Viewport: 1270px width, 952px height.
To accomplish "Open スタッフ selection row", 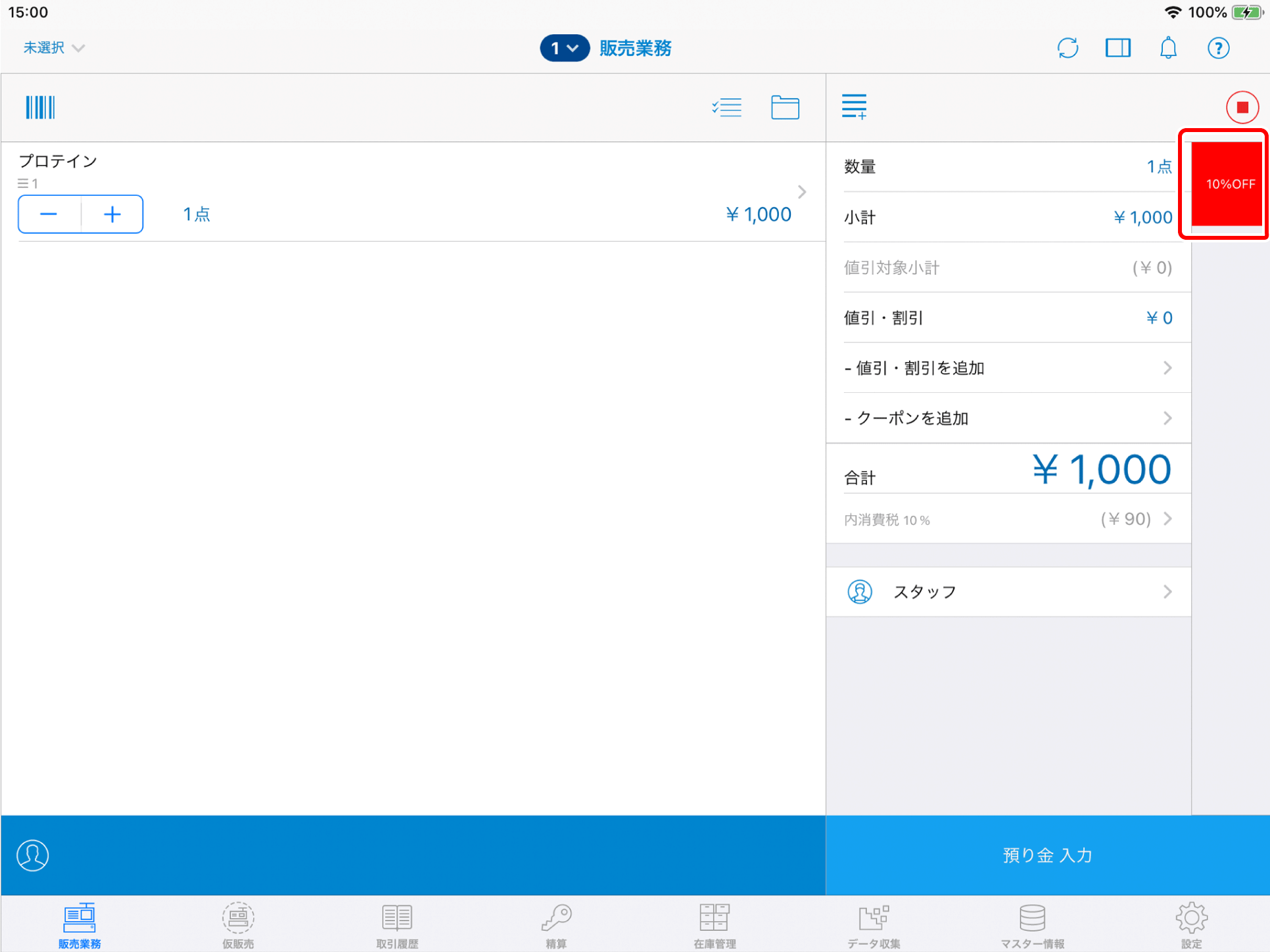I will click(x=1008, y=591).
